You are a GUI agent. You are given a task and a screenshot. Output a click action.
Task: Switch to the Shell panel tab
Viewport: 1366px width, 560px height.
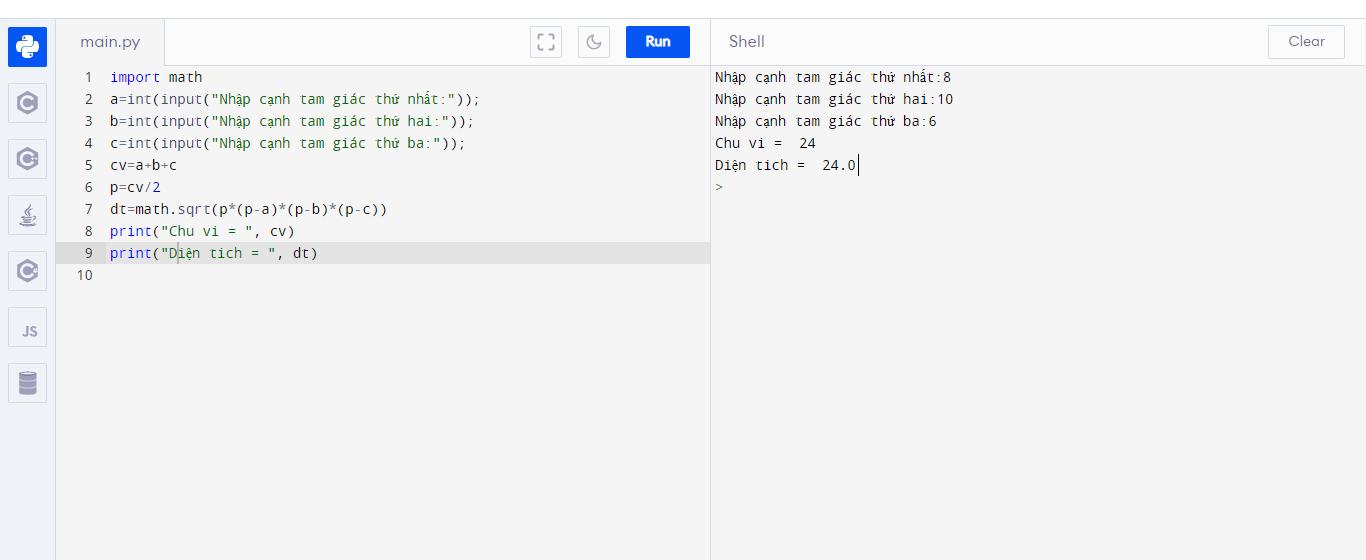coord(746,42)
